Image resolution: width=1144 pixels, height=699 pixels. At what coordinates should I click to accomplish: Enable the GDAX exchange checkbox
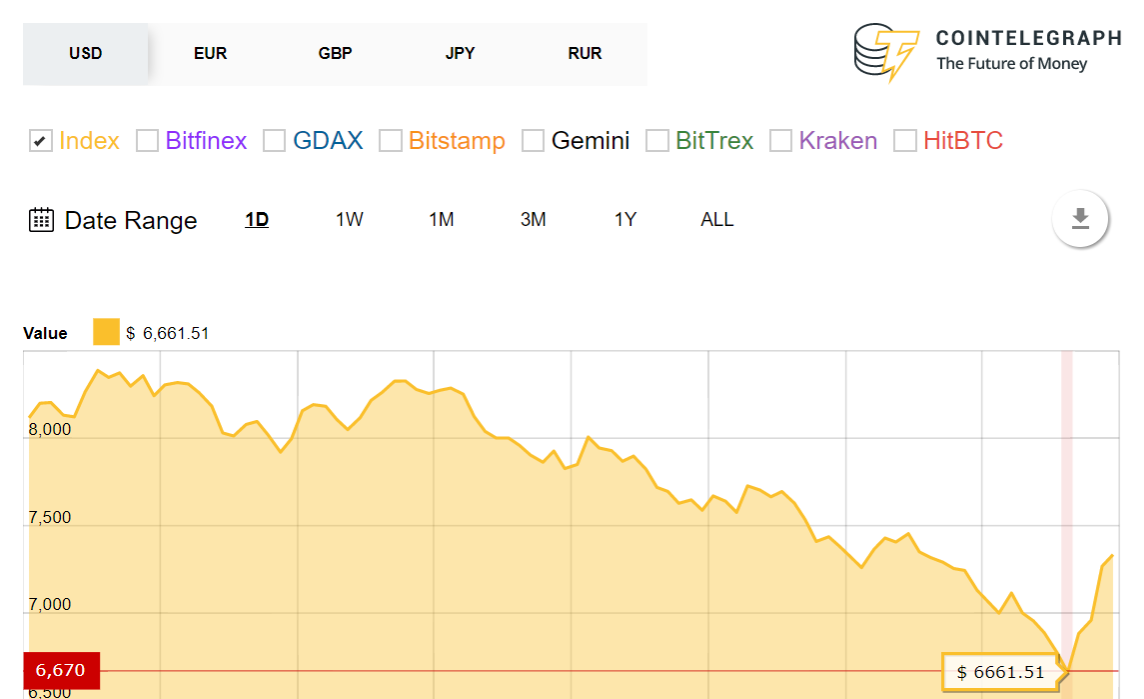[x=274, y=141]
